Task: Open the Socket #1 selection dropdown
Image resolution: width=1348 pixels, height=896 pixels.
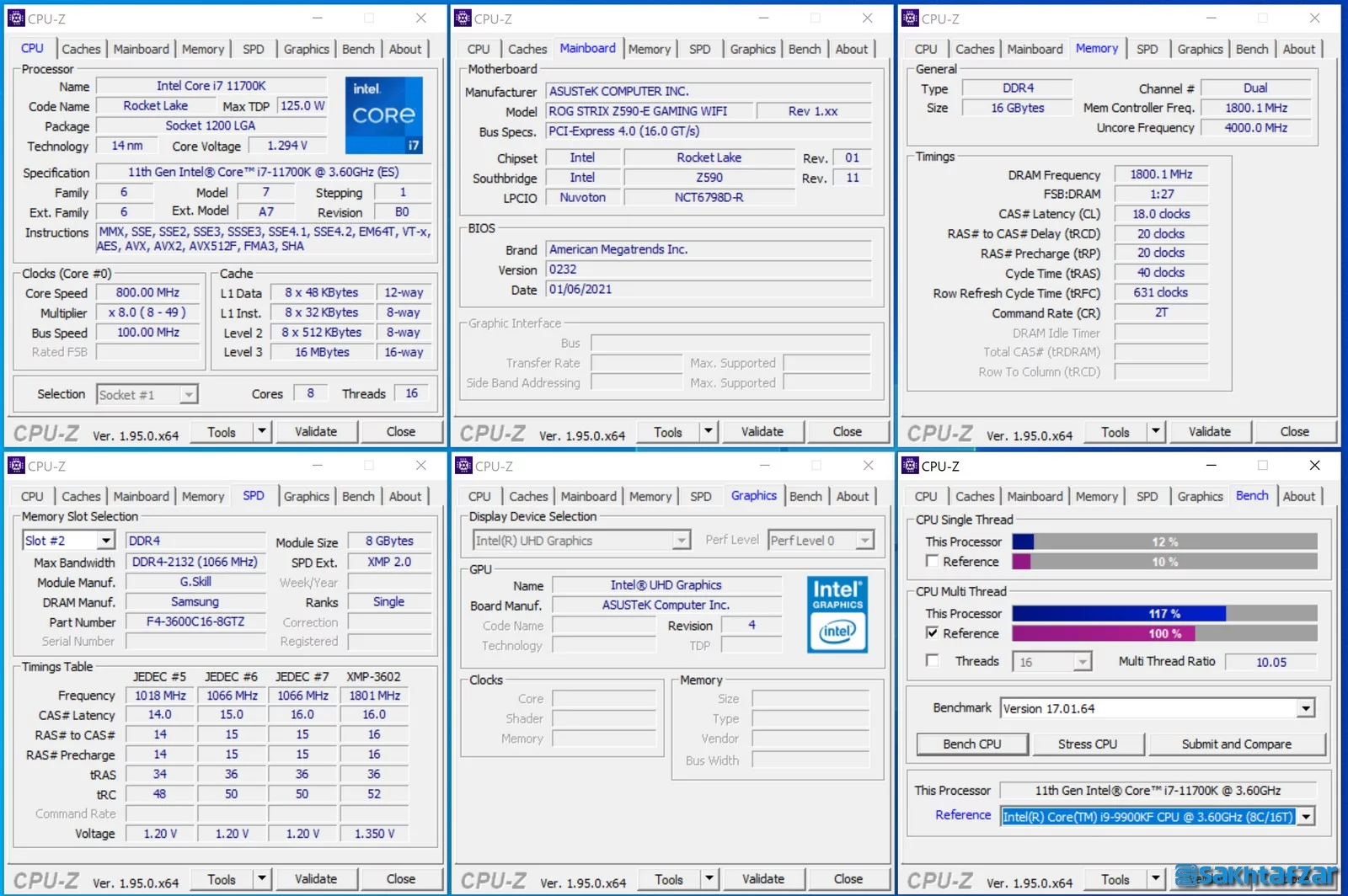Action: coord(189,394)
